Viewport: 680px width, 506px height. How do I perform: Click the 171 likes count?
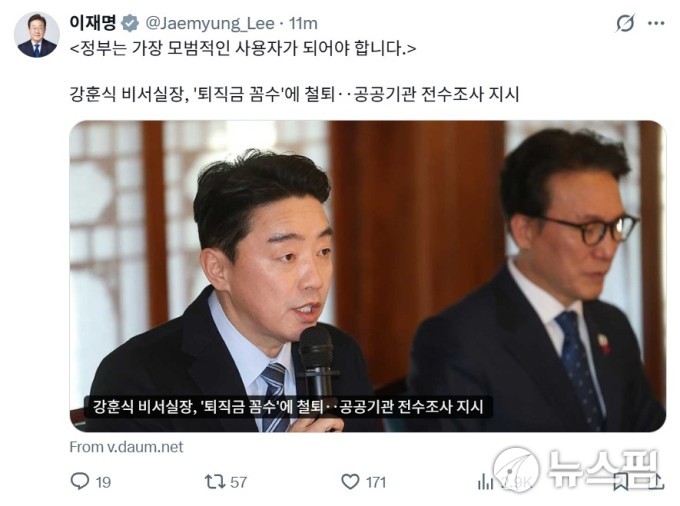tap(376, 482)
